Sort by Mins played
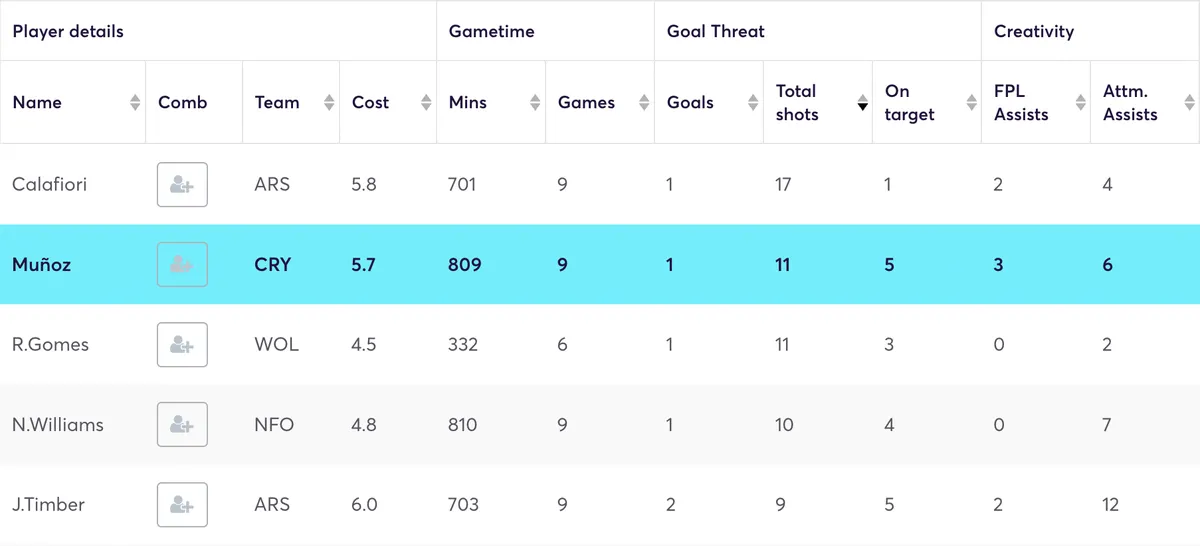1200x546 pixels. click(535, 103)
